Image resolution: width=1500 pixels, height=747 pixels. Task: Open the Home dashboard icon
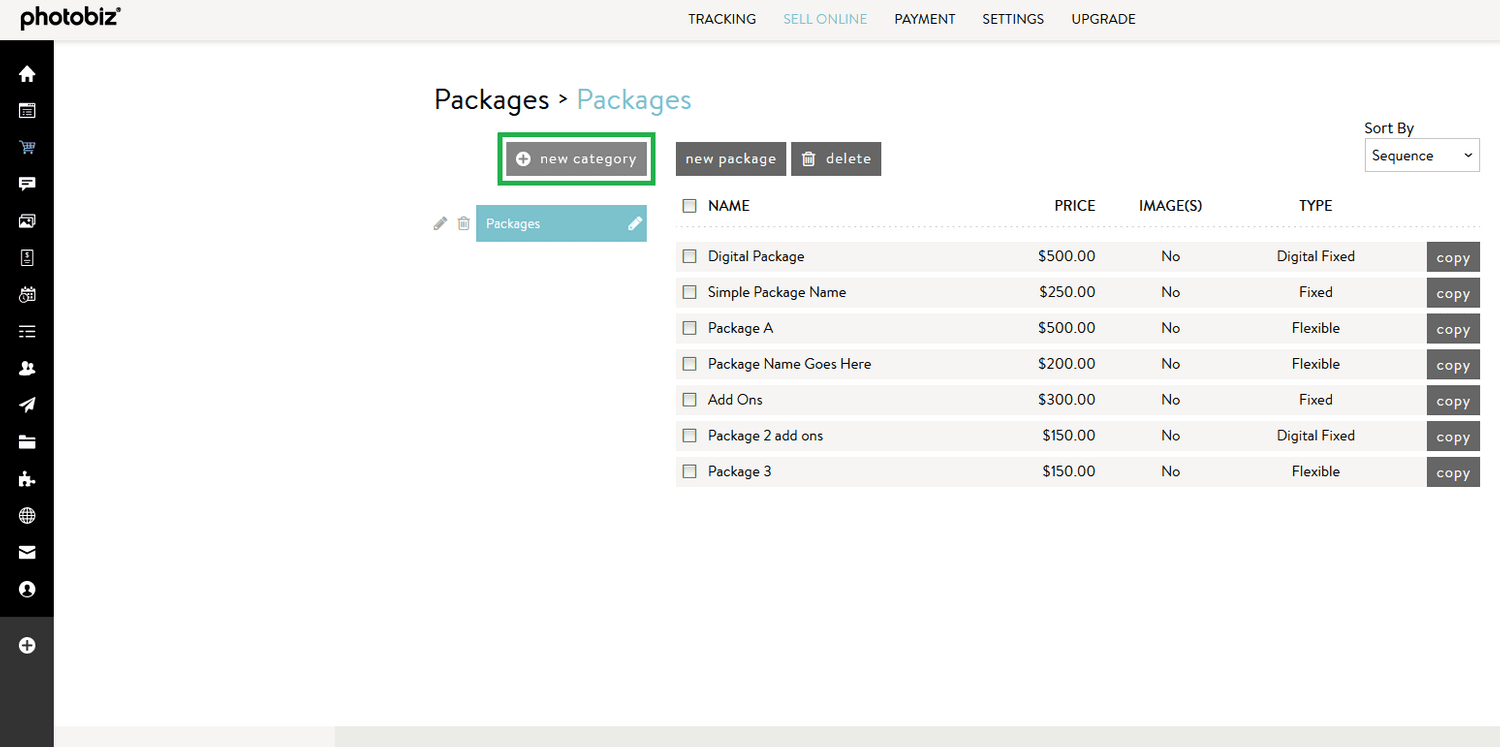27,73
